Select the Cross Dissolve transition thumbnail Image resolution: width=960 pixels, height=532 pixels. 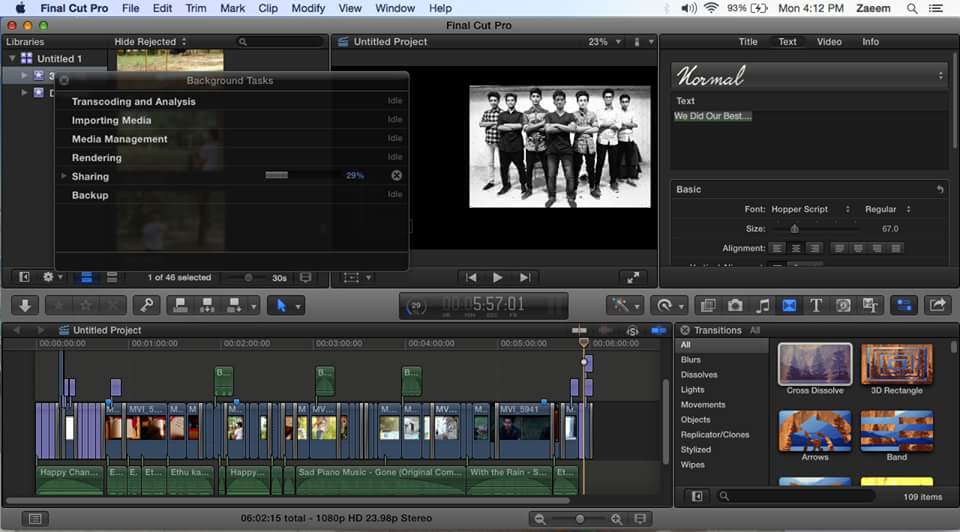point(815,364)
